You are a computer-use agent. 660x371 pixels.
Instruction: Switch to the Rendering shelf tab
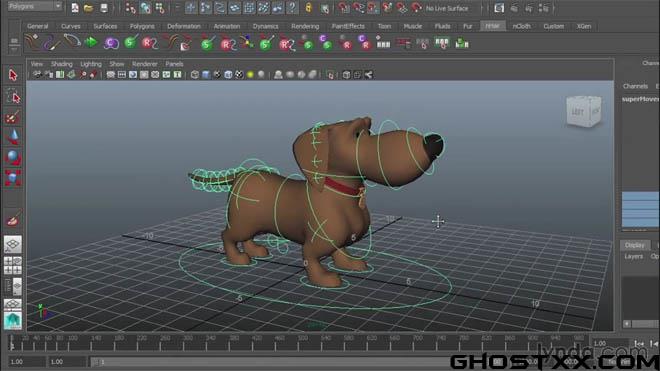pos(305,26)
